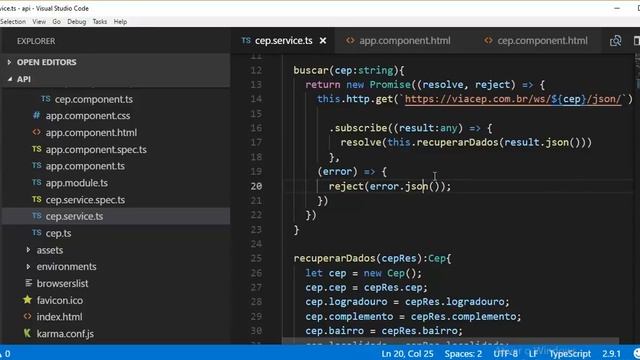This screenshot has height=360, width=640.
Task: Click the buscar method name on line 12
Action: pos(311,70)
